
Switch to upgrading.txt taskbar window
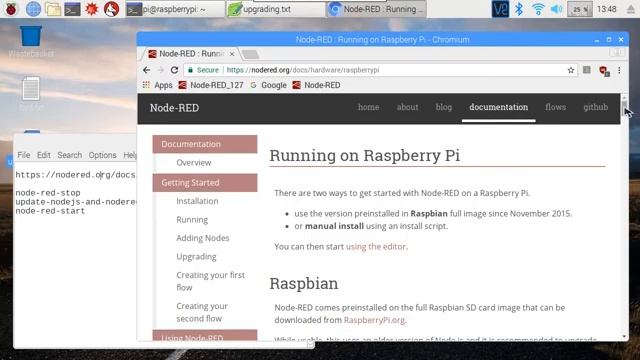click(276, 9)
